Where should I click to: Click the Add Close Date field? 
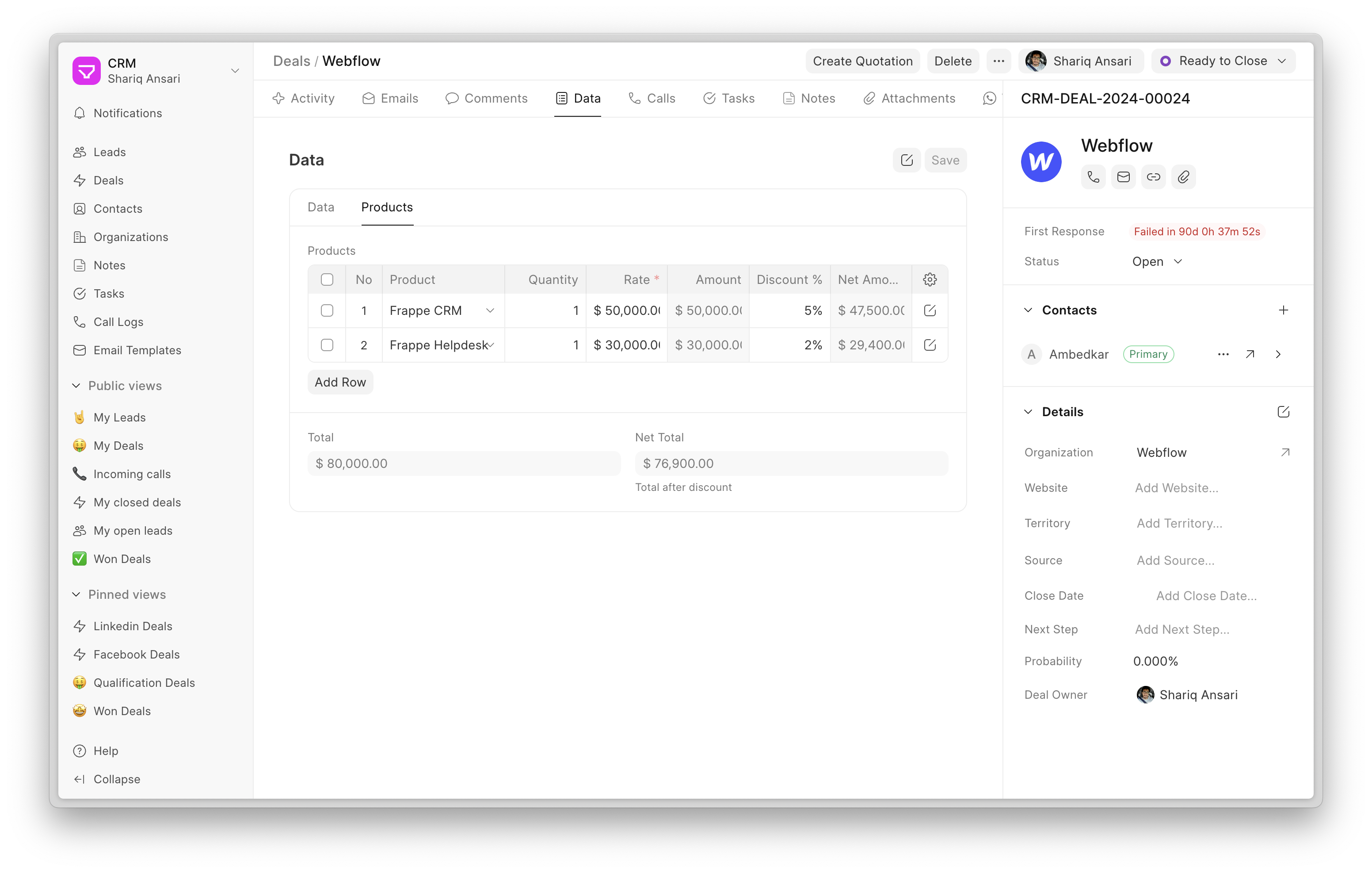[x=1206, y=595]
